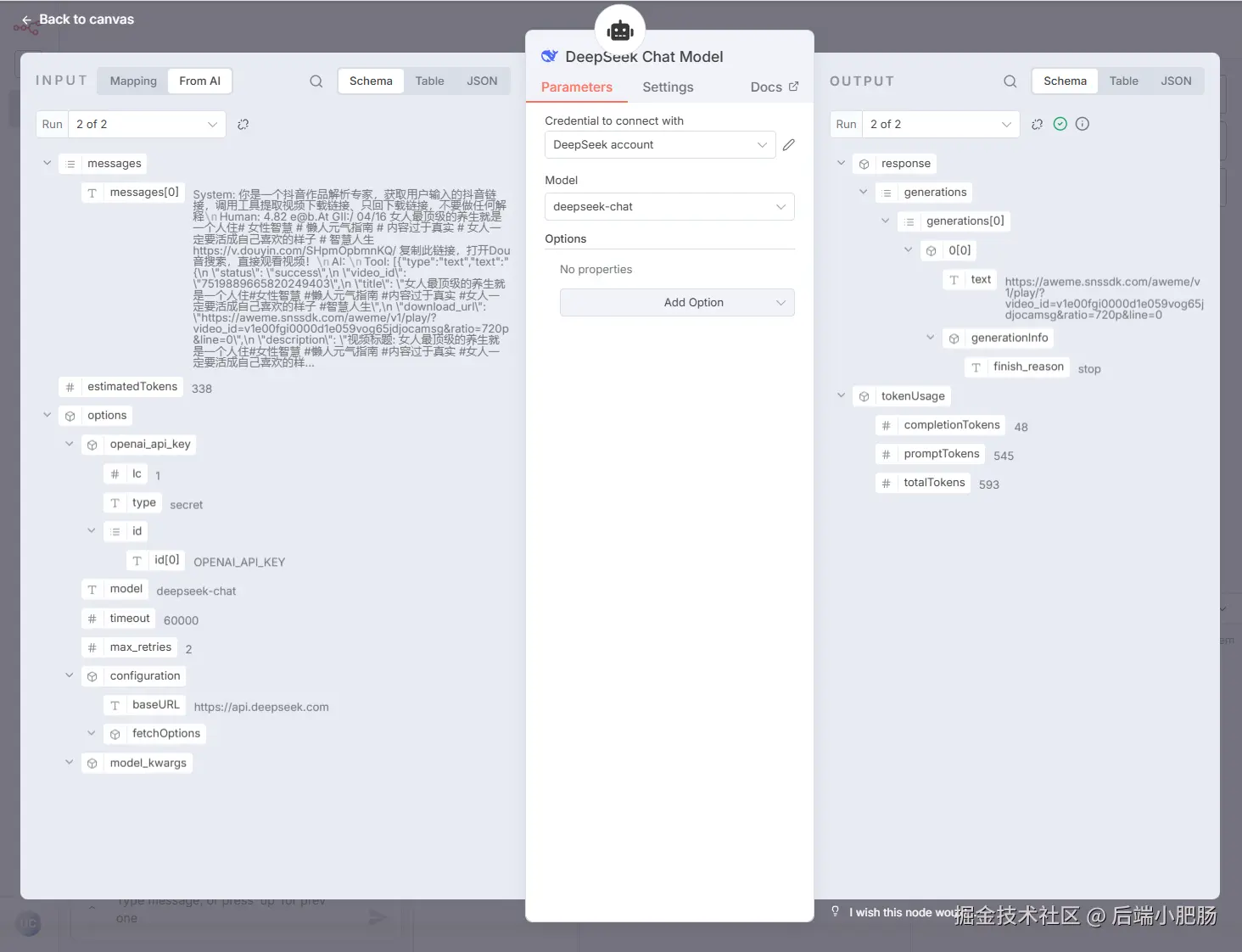The height and width of the screenshot is (952, 1242).
Task: Collapse the id list node
Action: tap(92, 530)
